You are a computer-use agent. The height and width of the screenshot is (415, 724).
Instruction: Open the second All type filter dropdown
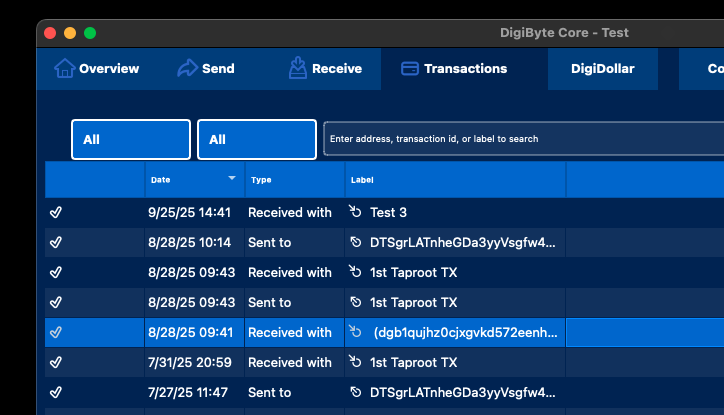[257, 139]
